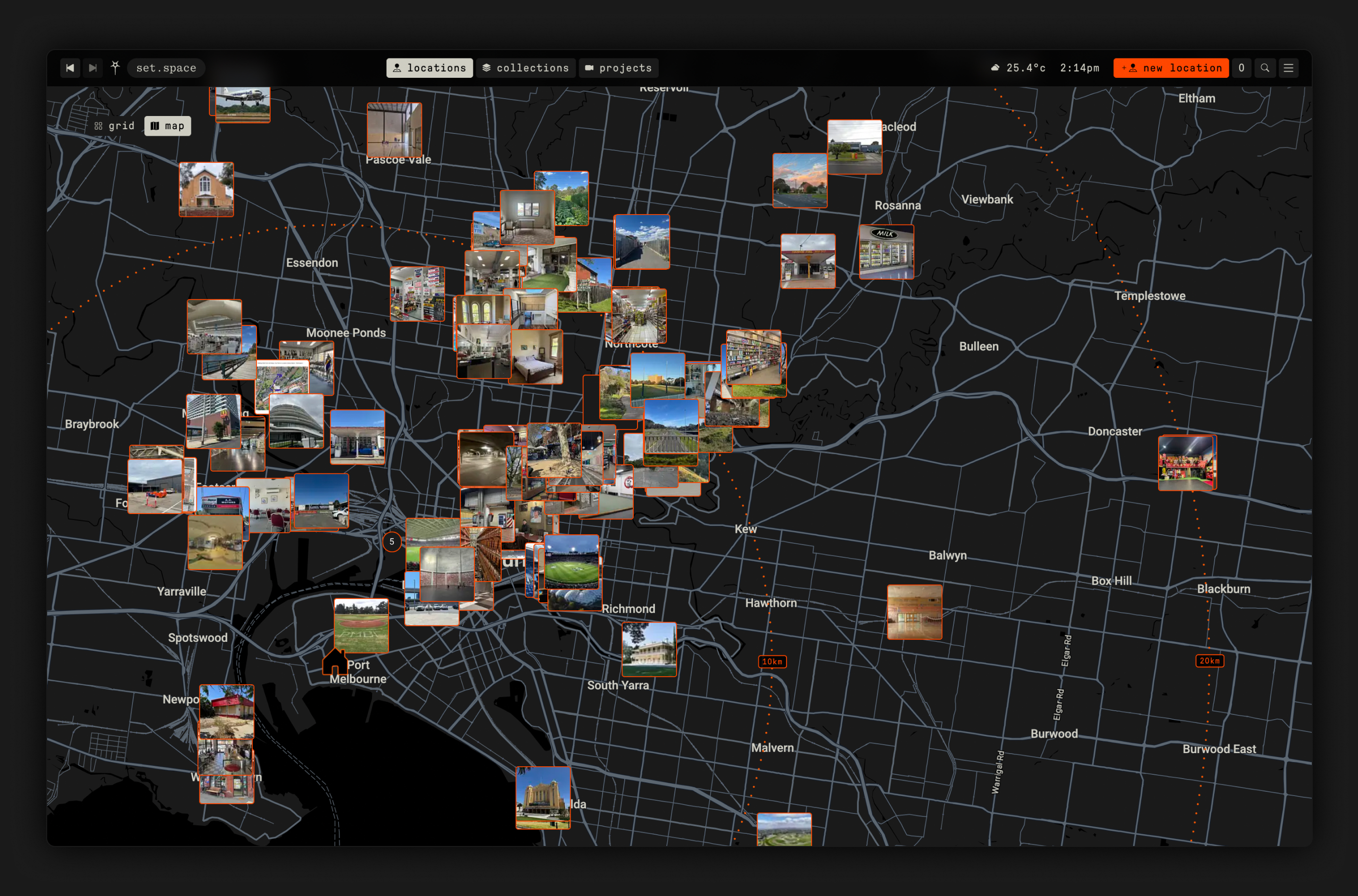Open the hamburger menu icon
This screenshot has height=896, width=1358.
coord(1288,68)
